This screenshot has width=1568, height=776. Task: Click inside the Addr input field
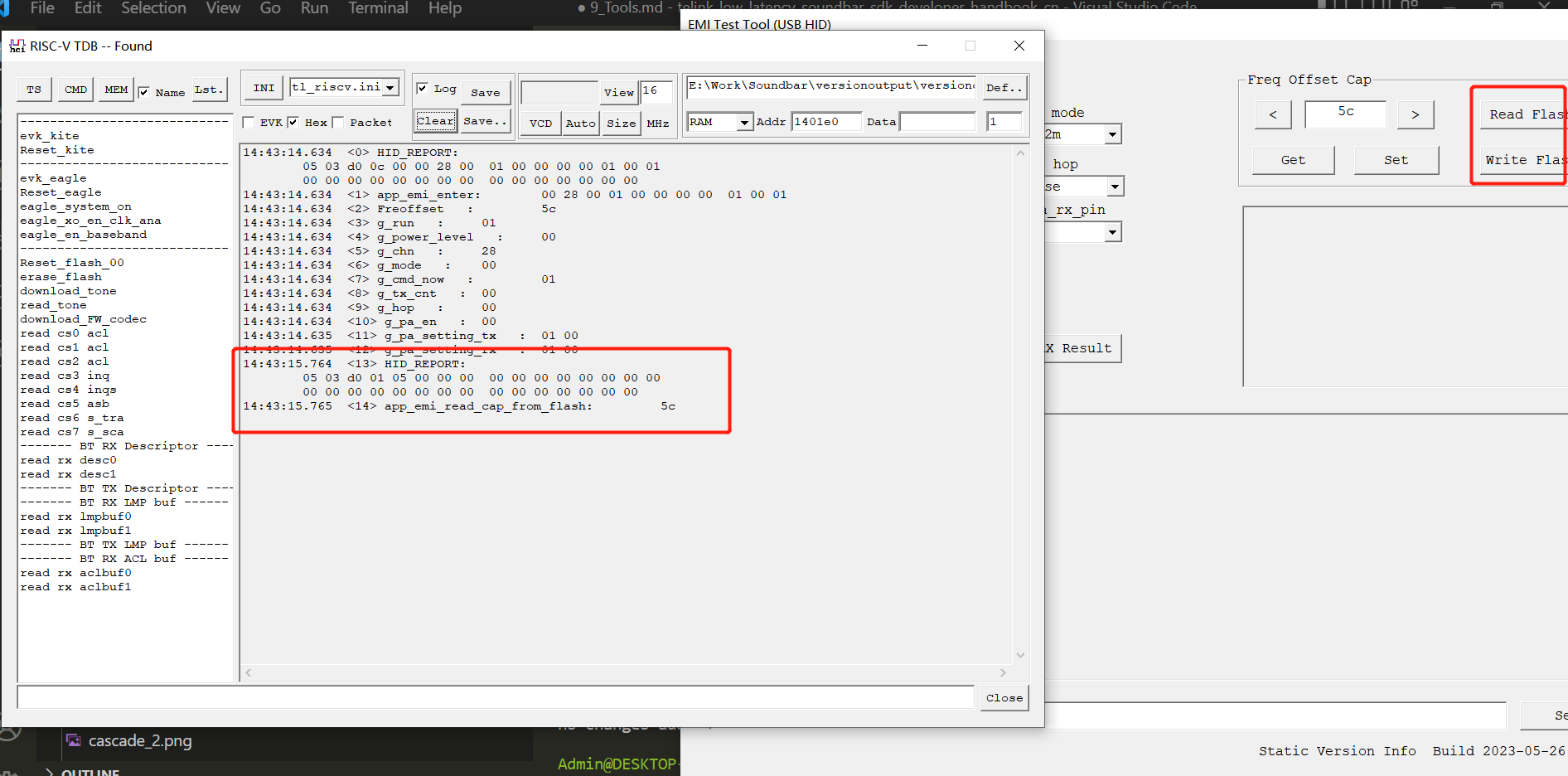825,121
